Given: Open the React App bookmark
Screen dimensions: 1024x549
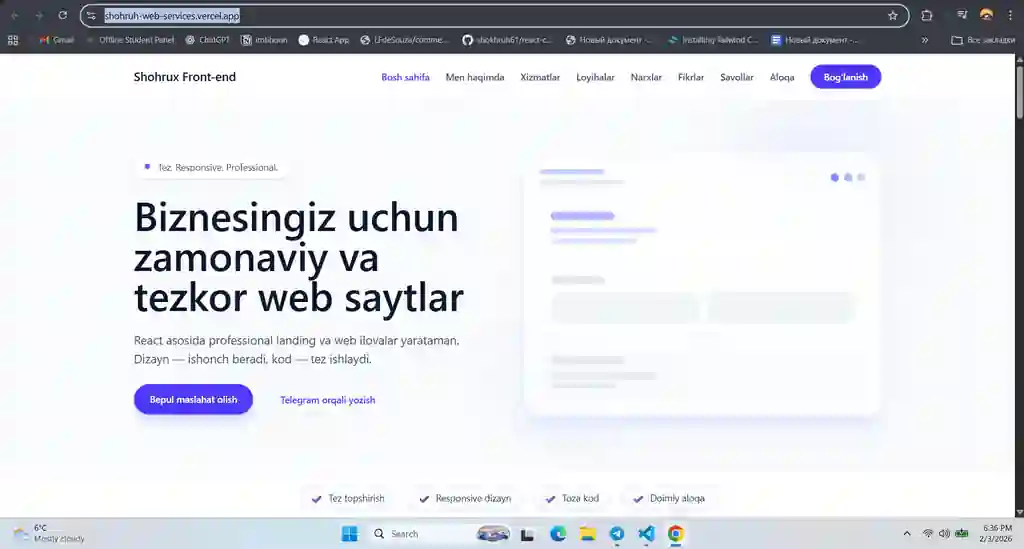Looking at the screenshot, I should [324, 40].
